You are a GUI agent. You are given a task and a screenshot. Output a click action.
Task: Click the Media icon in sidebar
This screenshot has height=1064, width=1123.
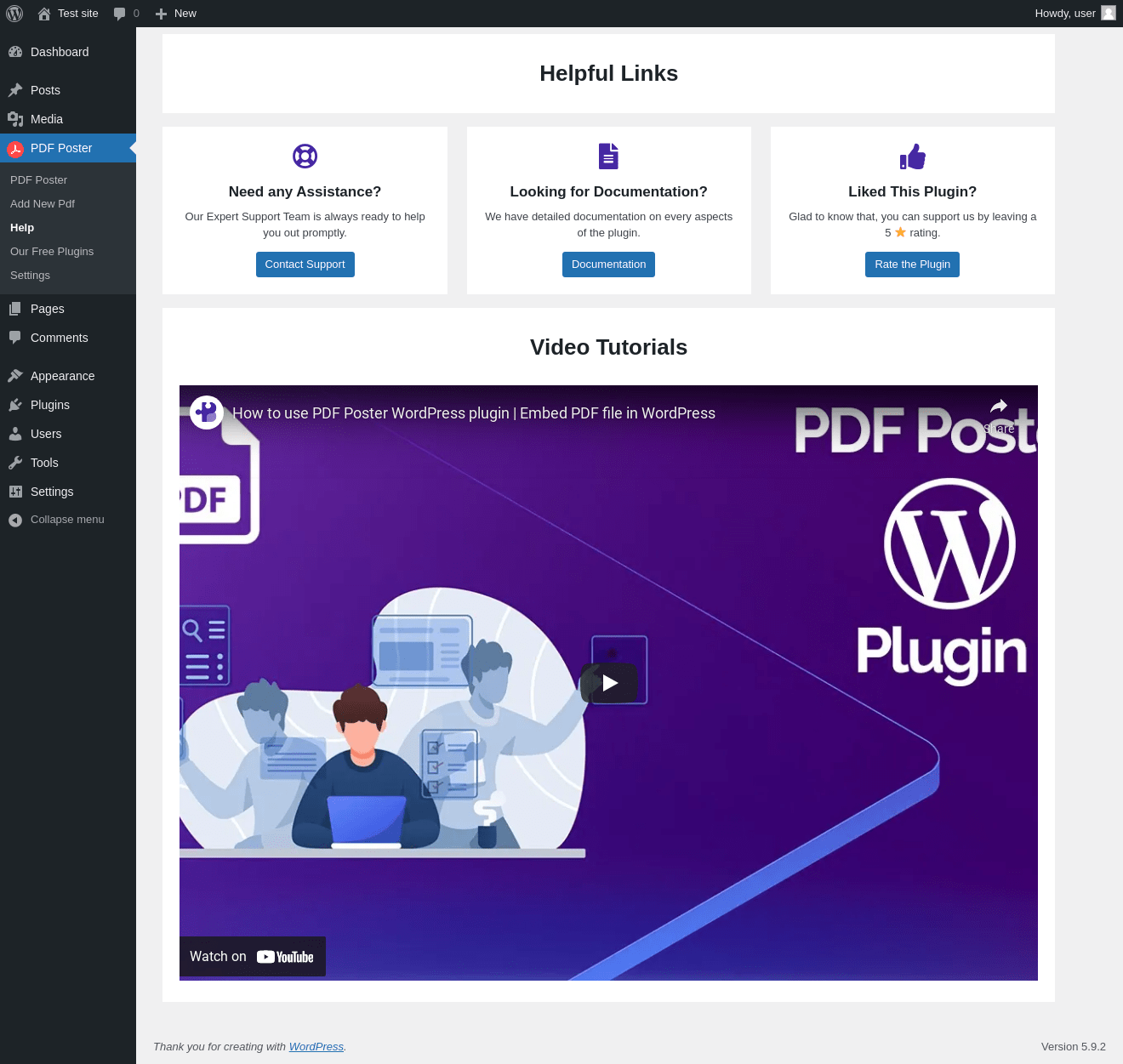(x=15, y=119)
